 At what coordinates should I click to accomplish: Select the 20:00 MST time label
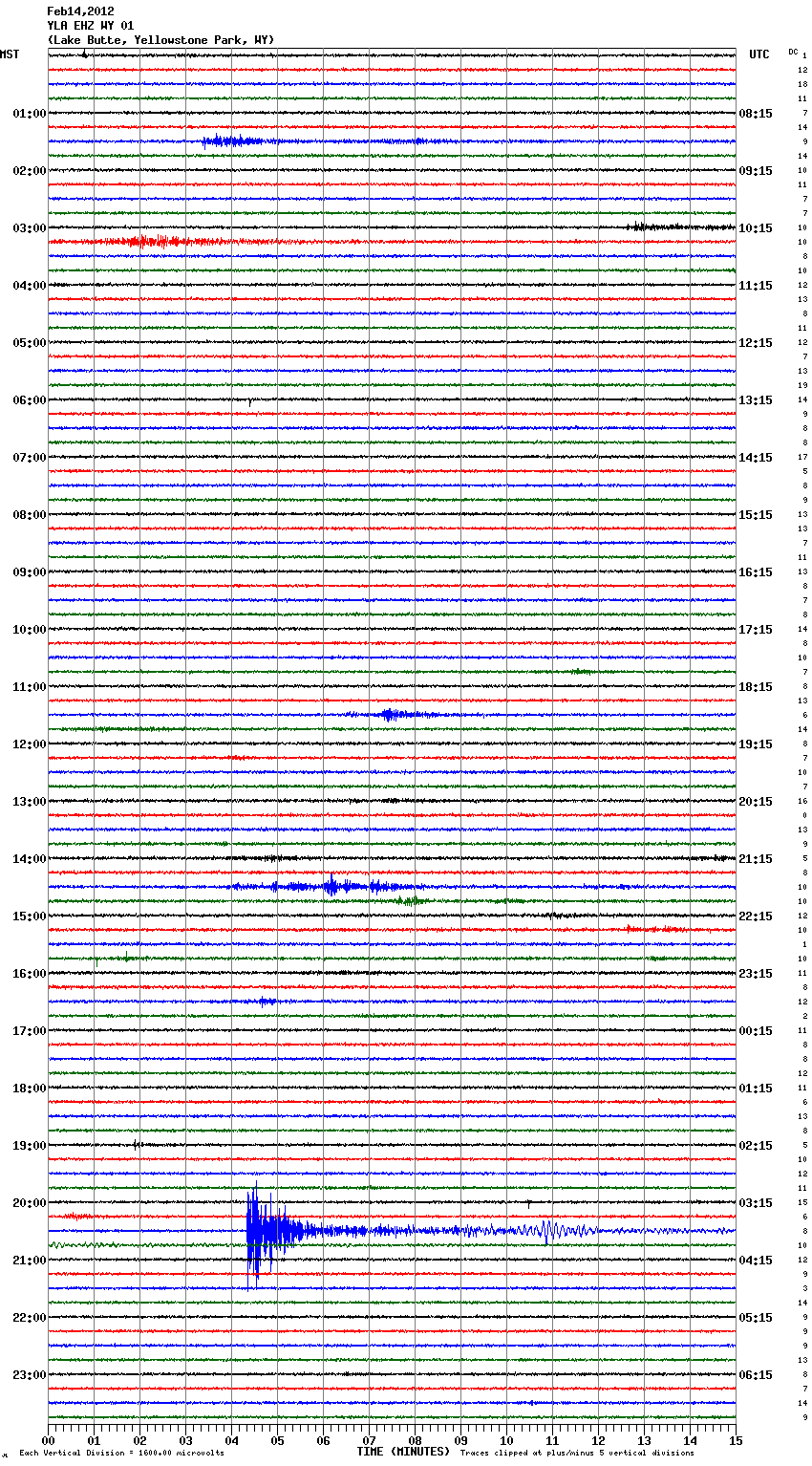pos(30,1203)
